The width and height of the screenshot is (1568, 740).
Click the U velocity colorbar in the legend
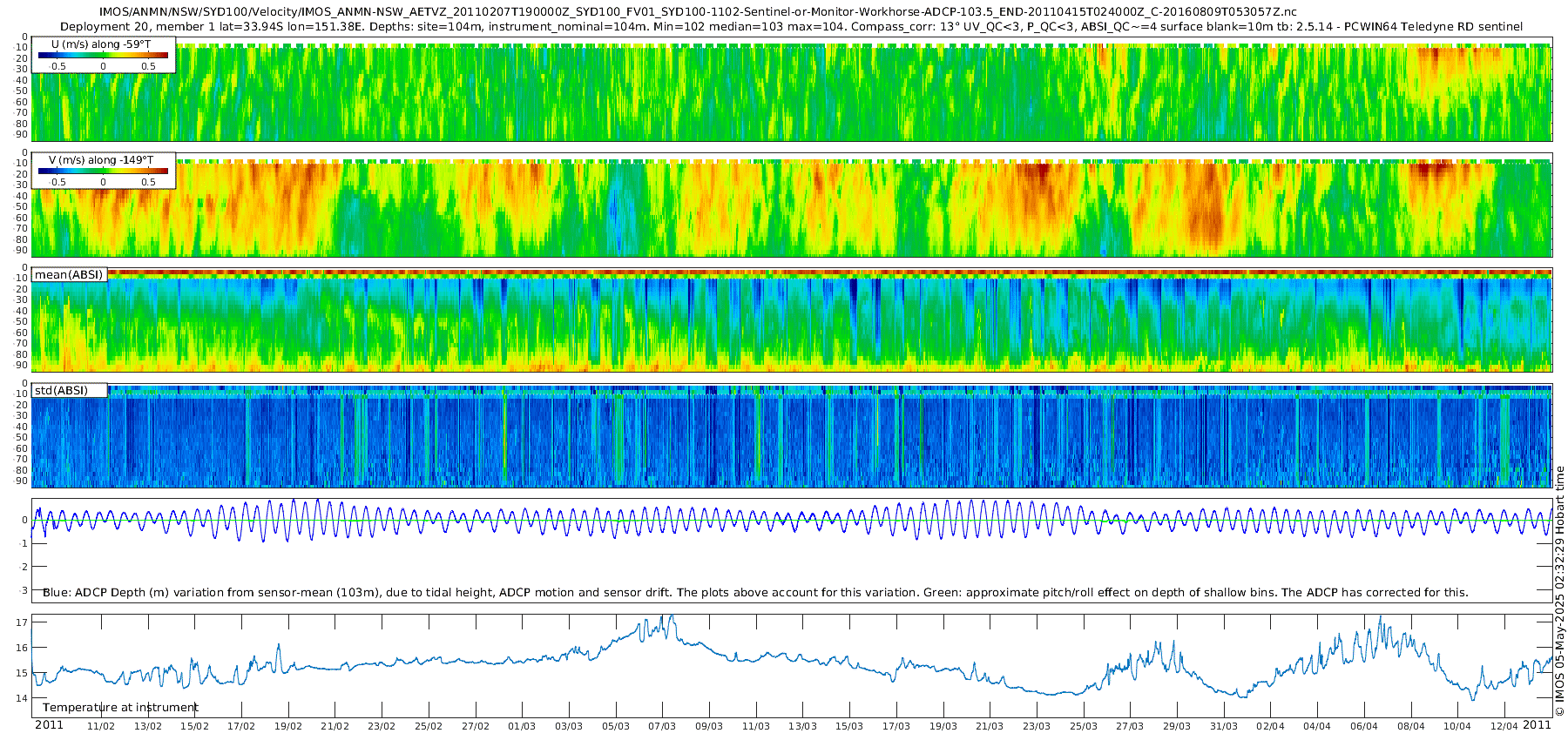[103, 55]
